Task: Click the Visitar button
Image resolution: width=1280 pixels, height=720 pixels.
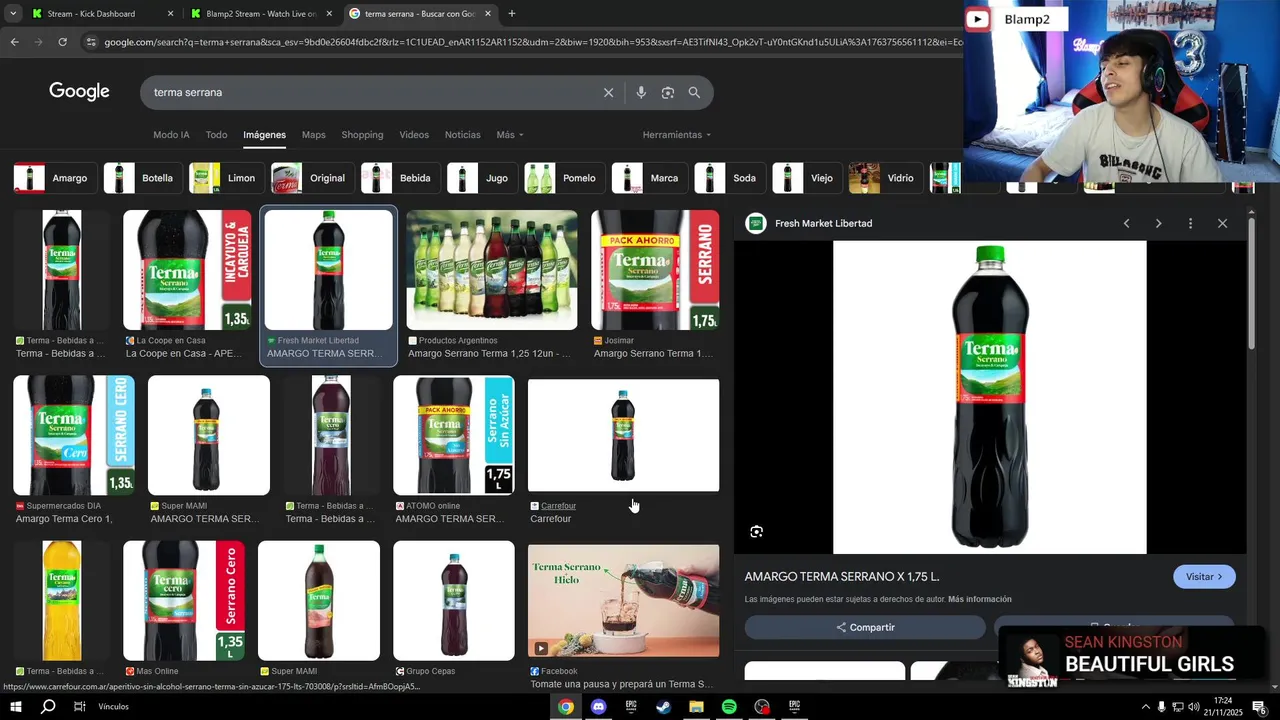Action: [x=1204, y=577]
